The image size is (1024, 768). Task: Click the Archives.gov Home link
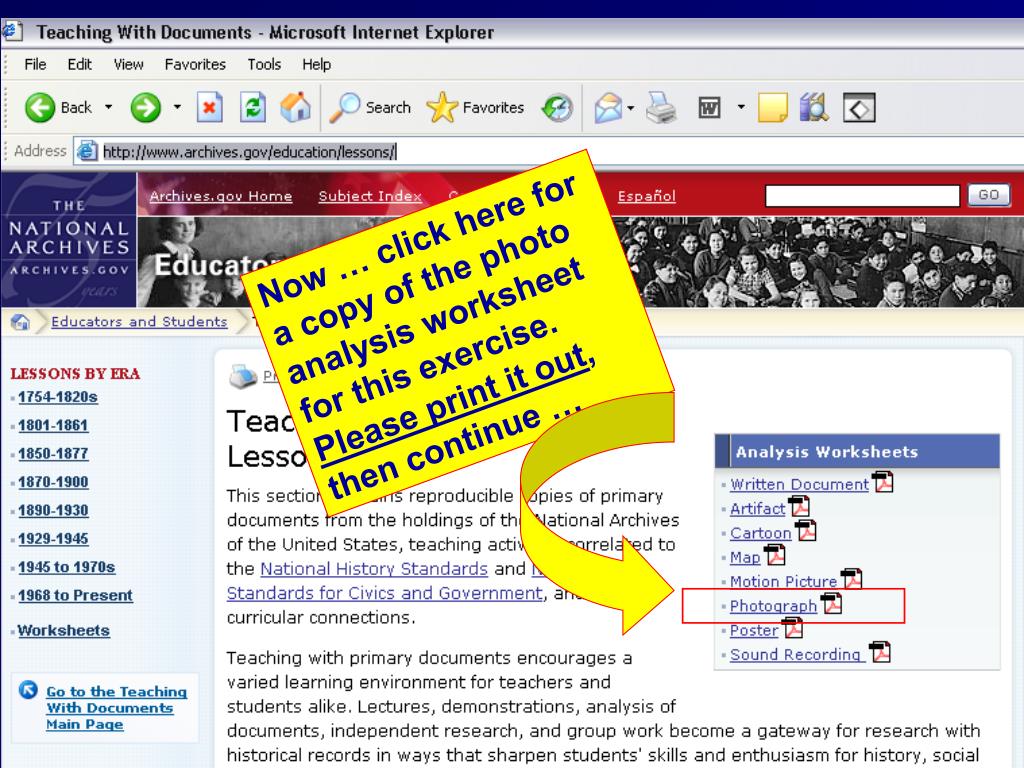click(x=221, y=196)
